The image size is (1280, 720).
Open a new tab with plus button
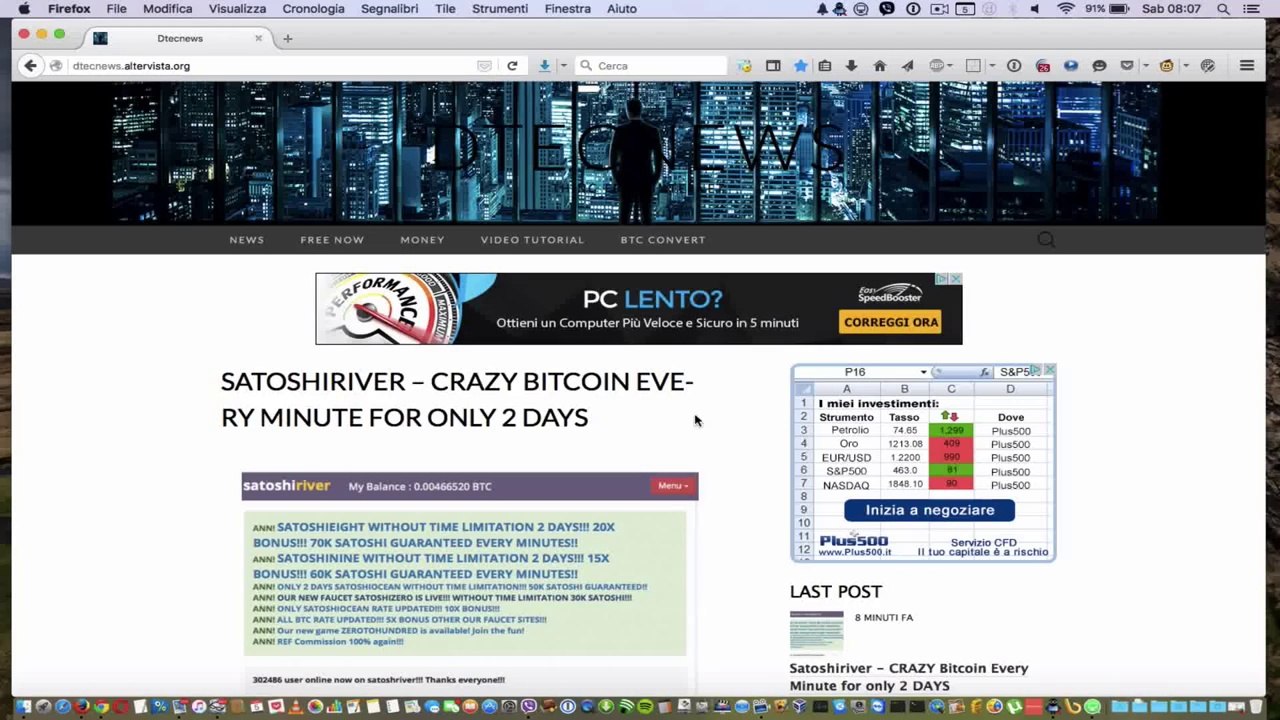pos(287,38)
